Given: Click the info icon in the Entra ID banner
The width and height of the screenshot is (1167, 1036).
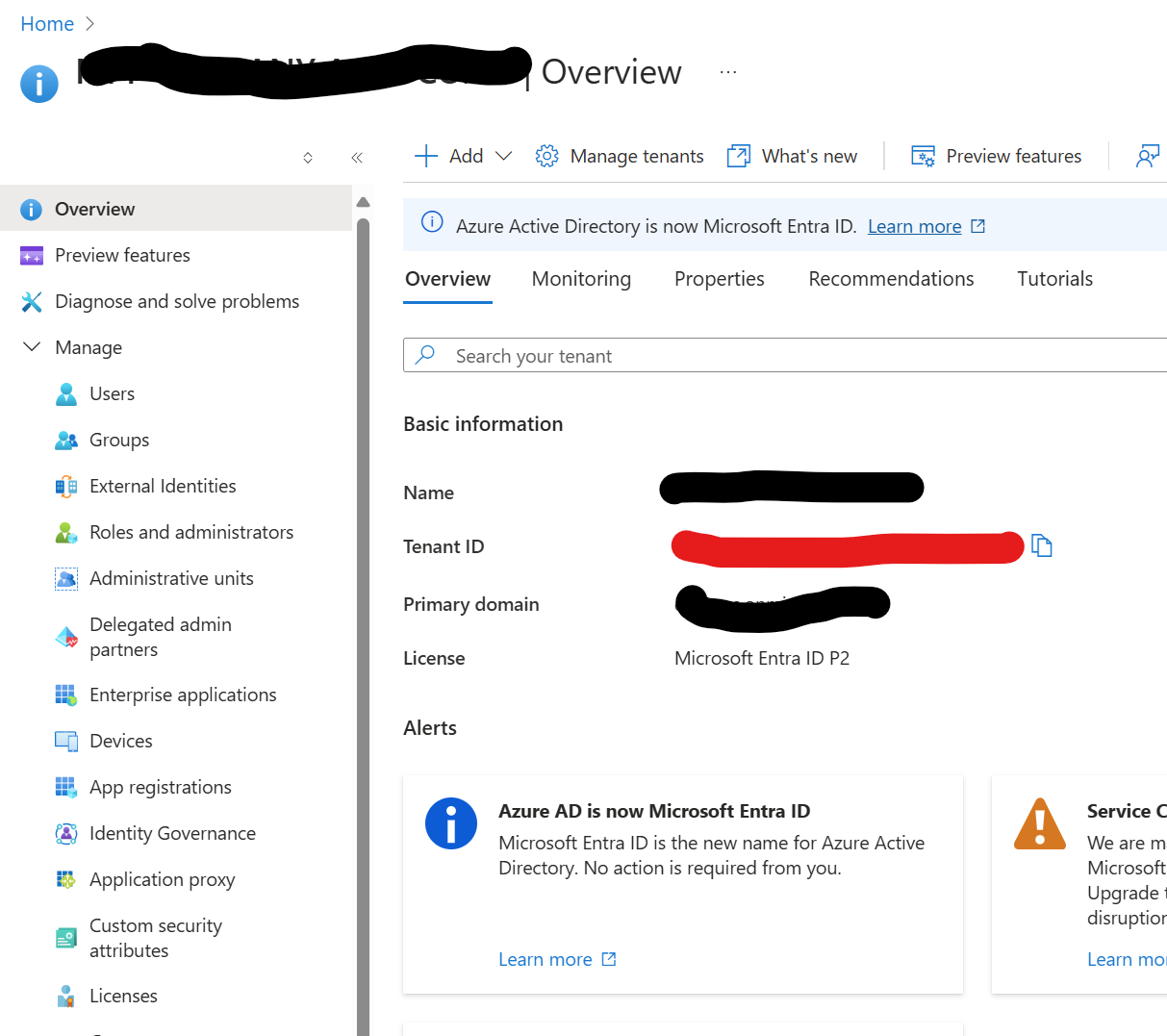Looking at the screenshot, I should pyautogui.click(x=433, y=223).
